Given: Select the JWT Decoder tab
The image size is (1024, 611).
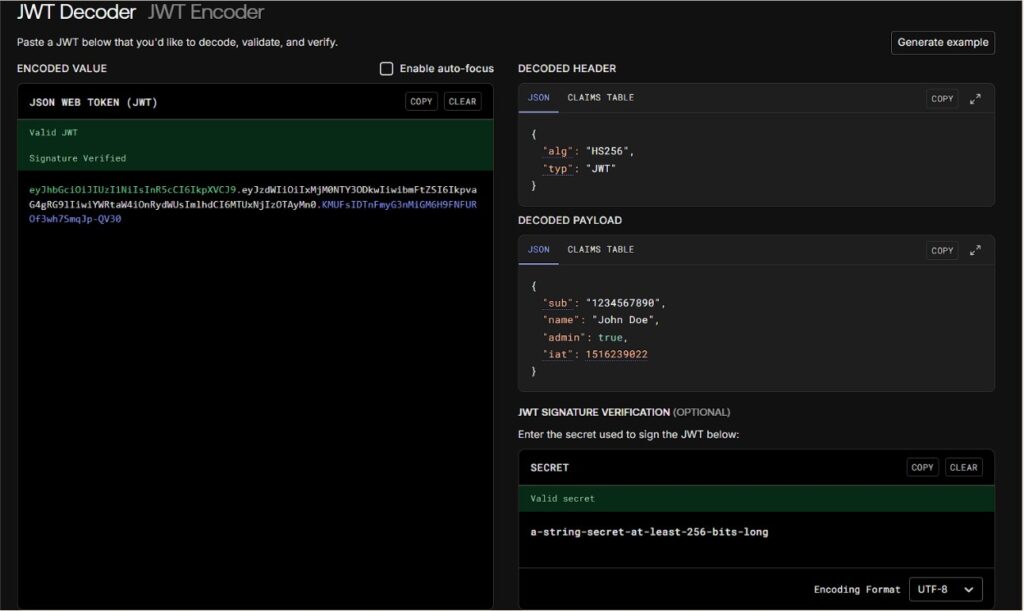Looking at the screenshot, I should [x=76, y=13].
